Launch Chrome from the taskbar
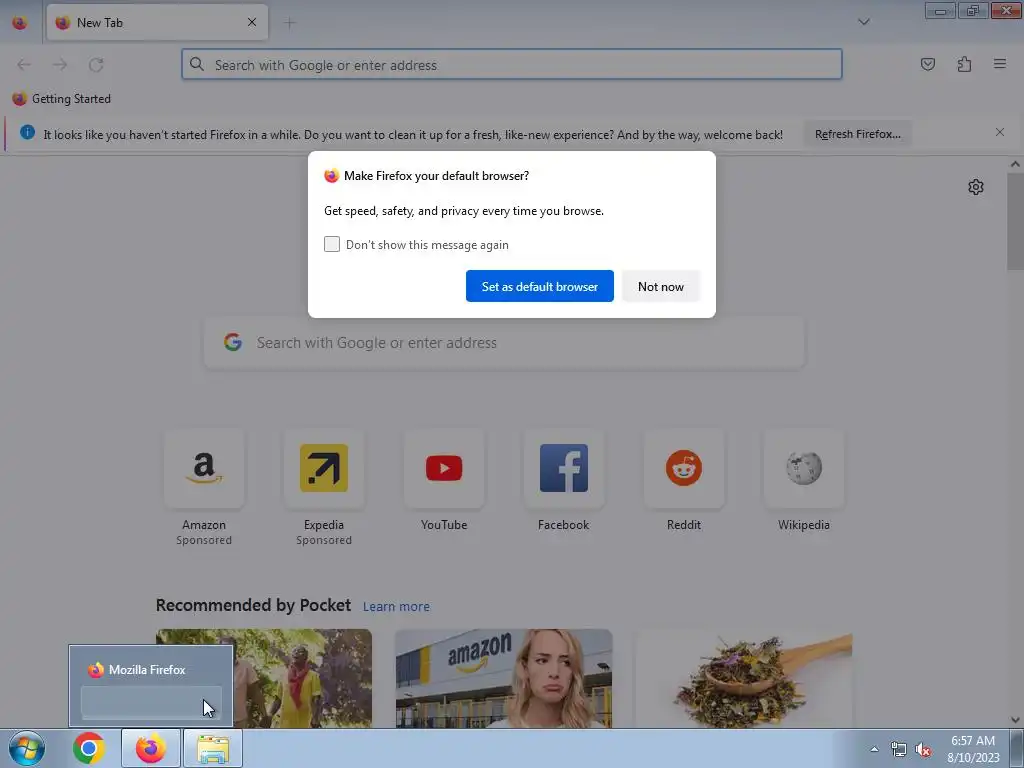The height and width of the screenshot is (768, 1024). (x=89, y=748)
